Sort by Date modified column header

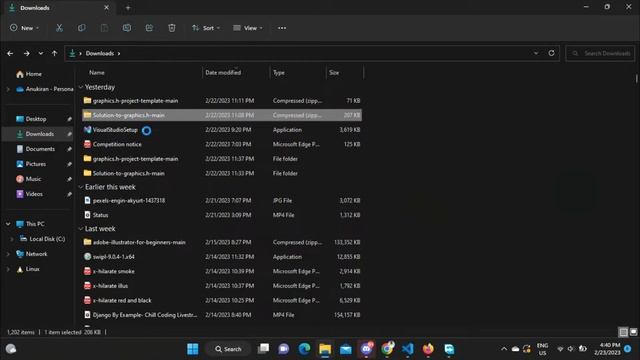tap(223, 72)
